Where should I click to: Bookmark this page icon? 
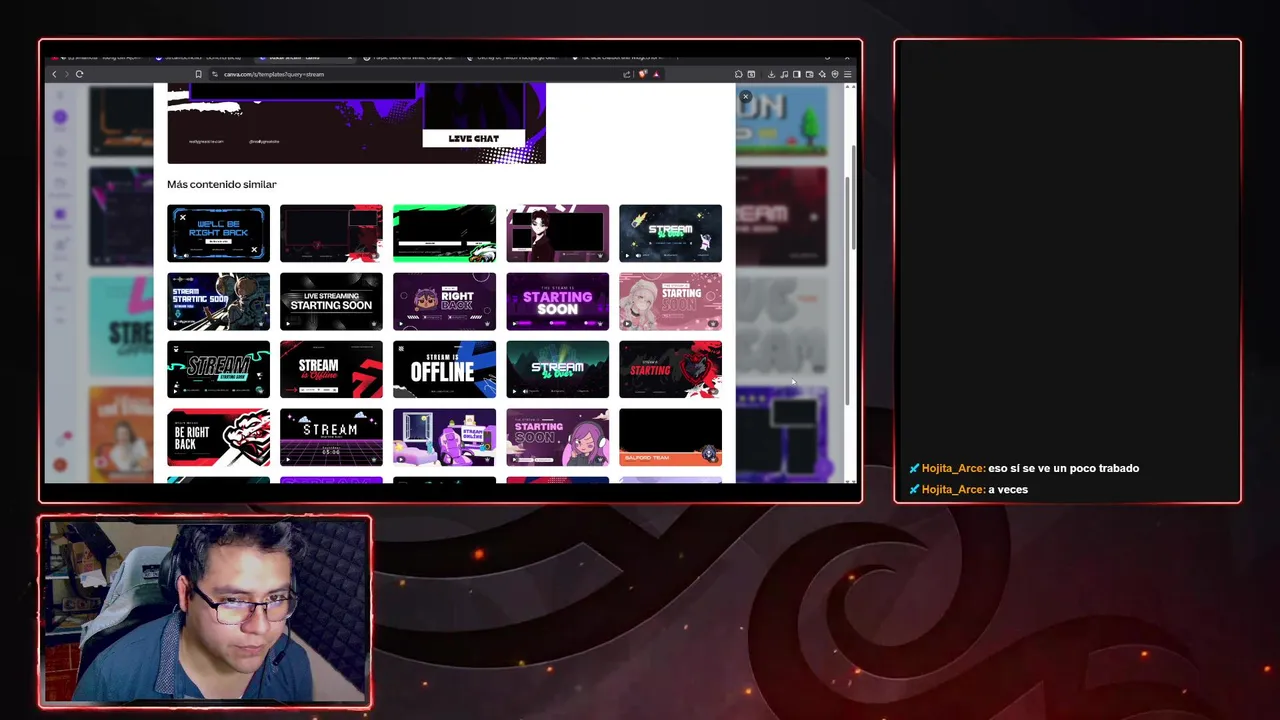point(198,74)
